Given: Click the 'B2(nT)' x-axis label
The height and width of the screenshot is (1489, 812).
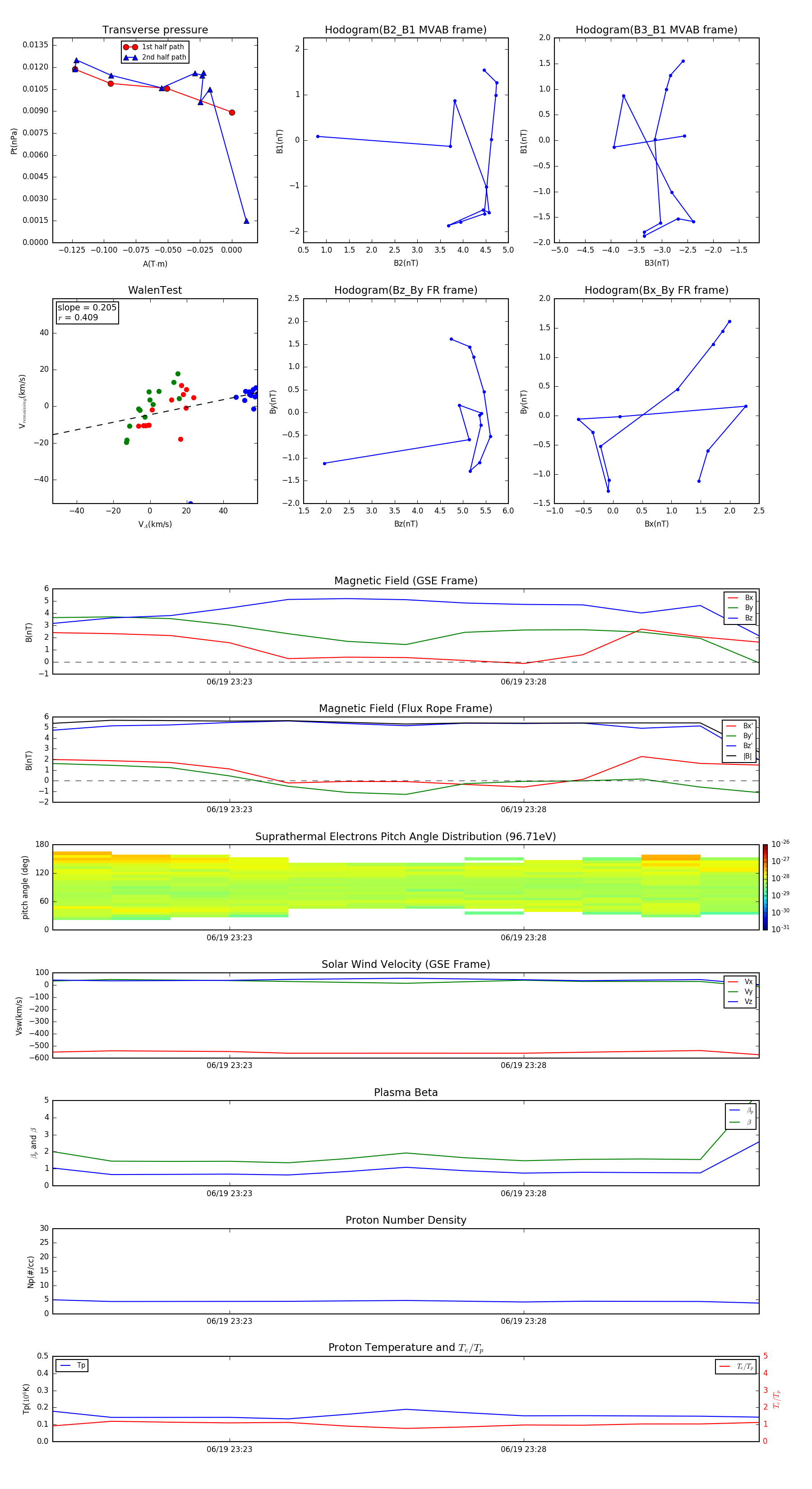Looking at the screenshot, I should coord(406,264).
